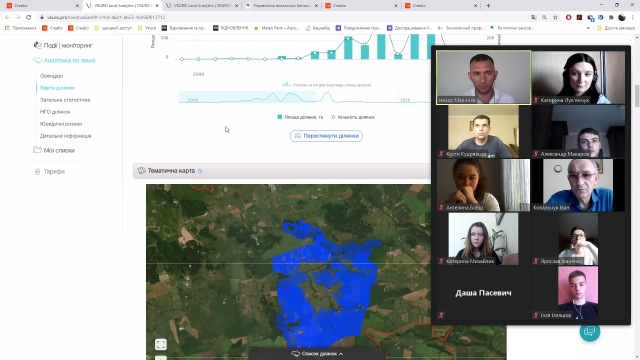Screen dimensions: 640x360
Task: Click the Adobe Acrobat extension icon
Action: (x=579, y=17)
